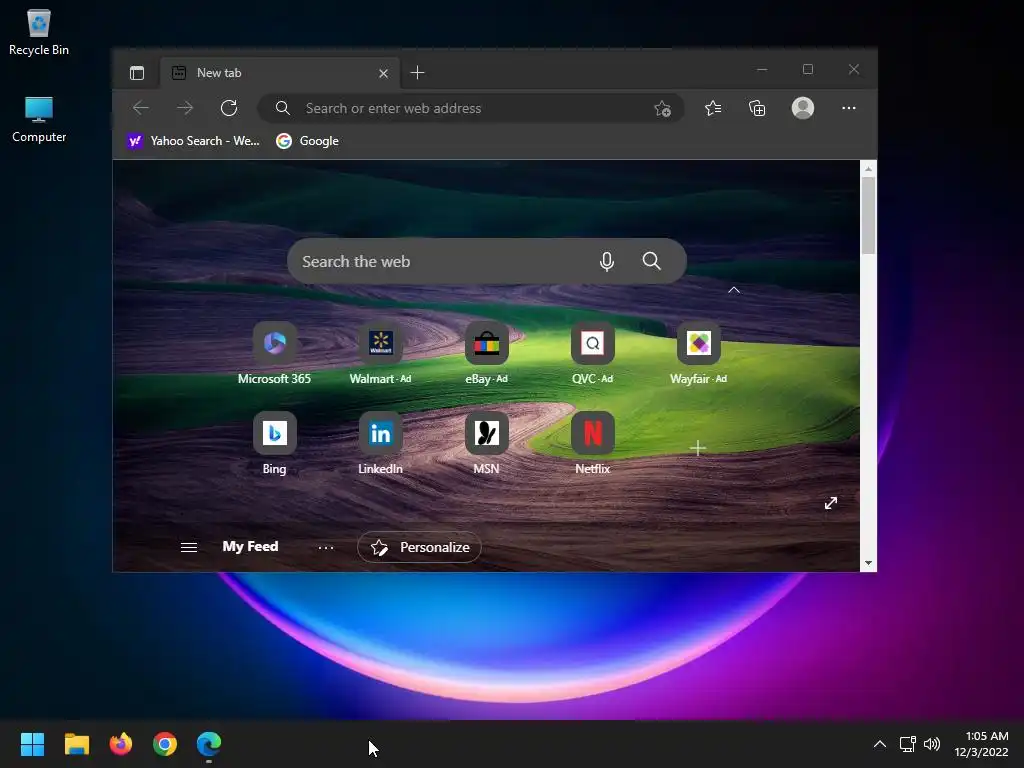This screenshot has height=768, width=1024.
Task: Click the page scrollbar up arrow
Action: coord(868,169)
